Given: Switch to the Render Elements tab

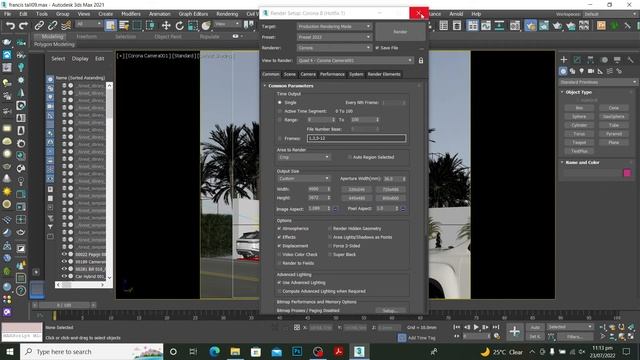Looking at the screenshot, I should pos(384,74).
